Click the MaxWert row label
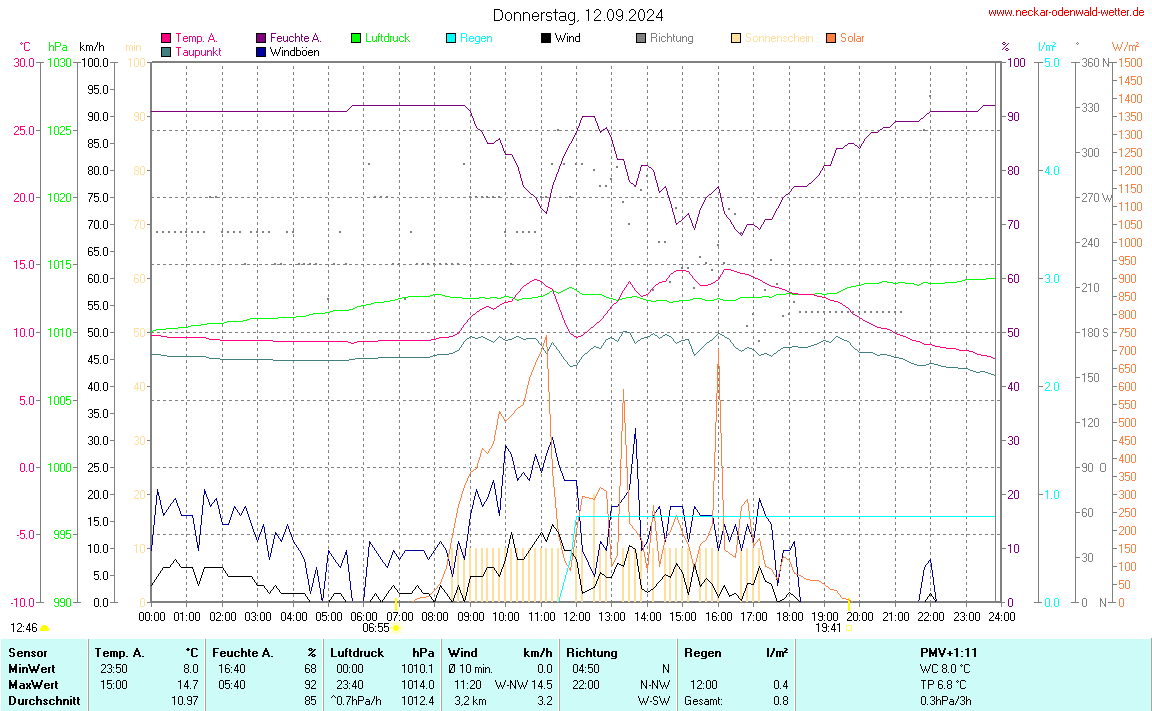This screenshot has width=1152, height=711. tap(31, 685)
